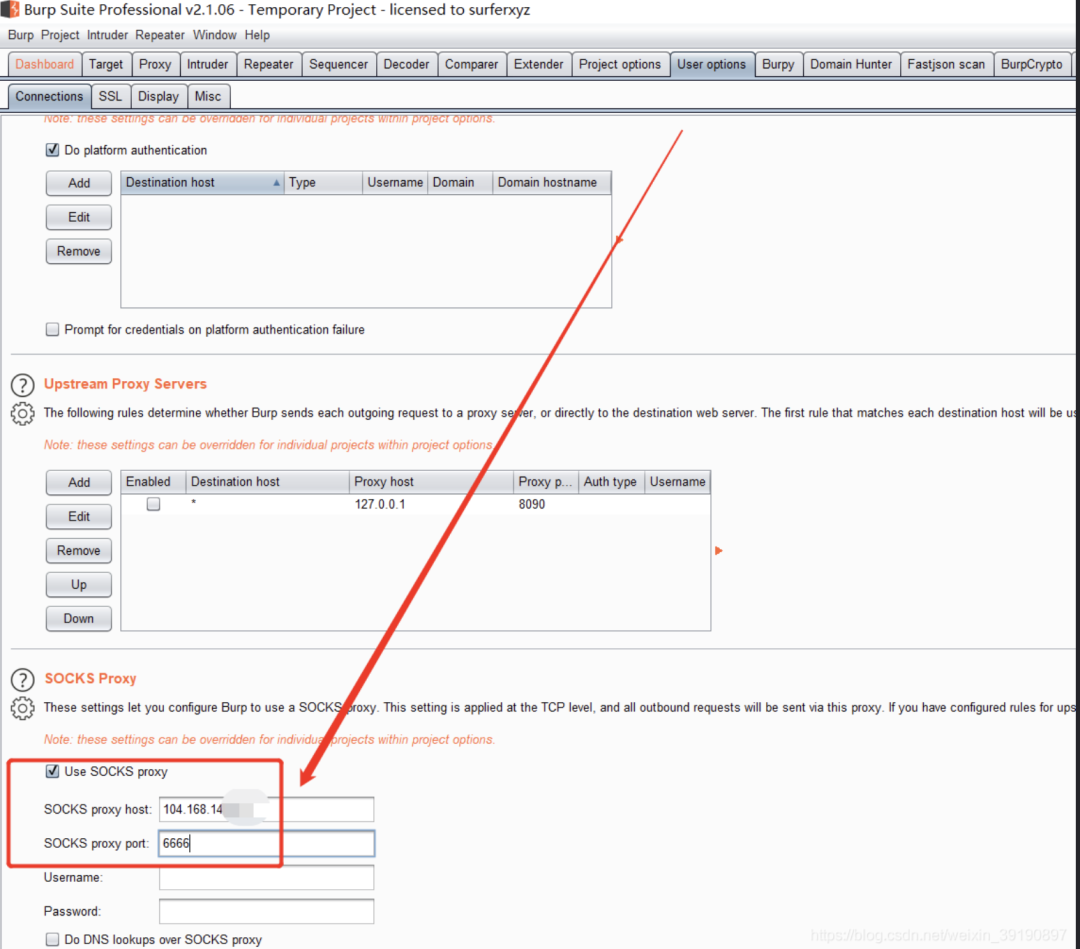This screenshot has height=949, width=1080.
Task: Click into the SOCKS proxy host field
Action: point(267,809)
